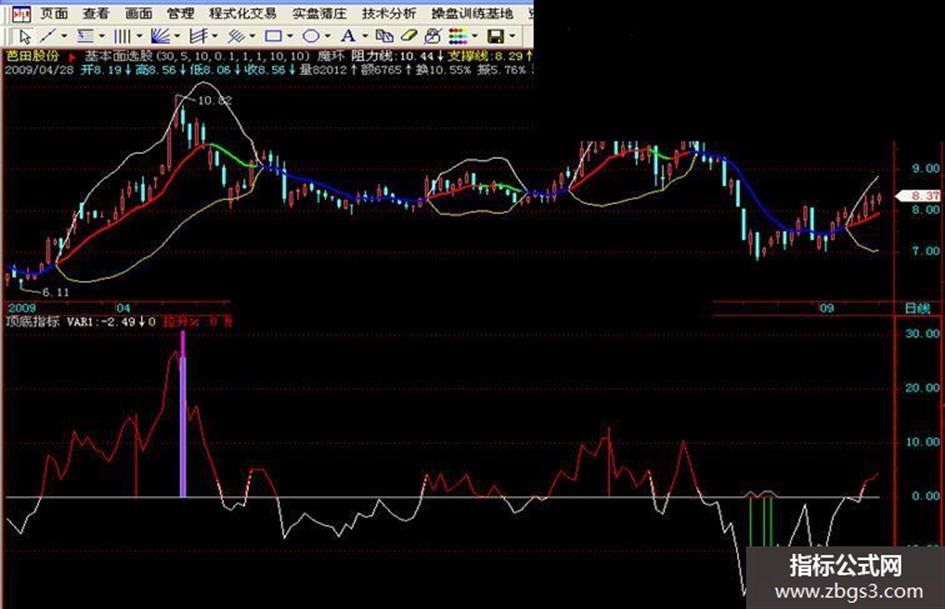Click the VAR1:-2.49 value
Viewport: 945px width, 609px height.
[x=101, y=322]
